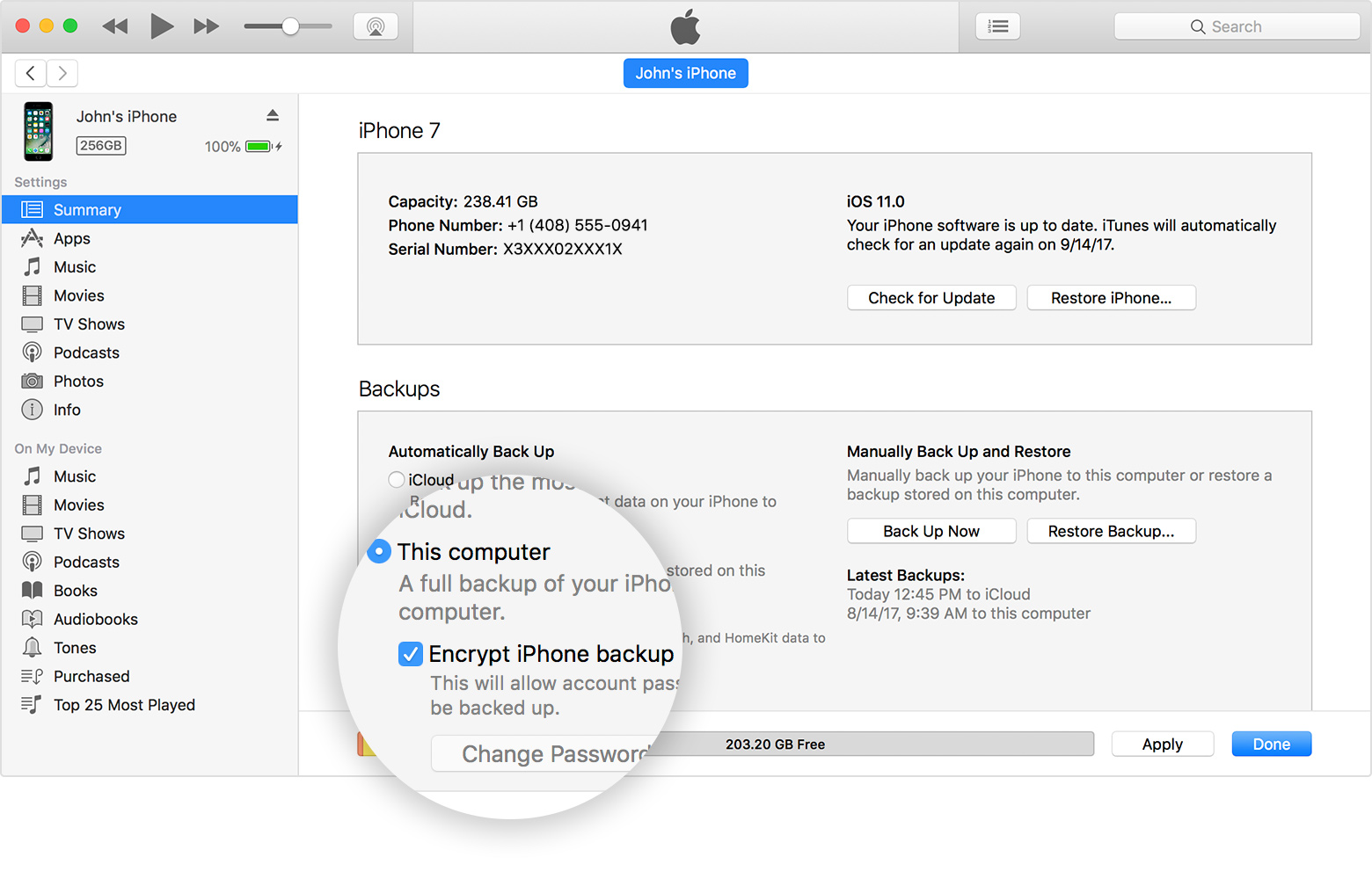
Task: Open Audiobooks on device
Action: [150, 619]
